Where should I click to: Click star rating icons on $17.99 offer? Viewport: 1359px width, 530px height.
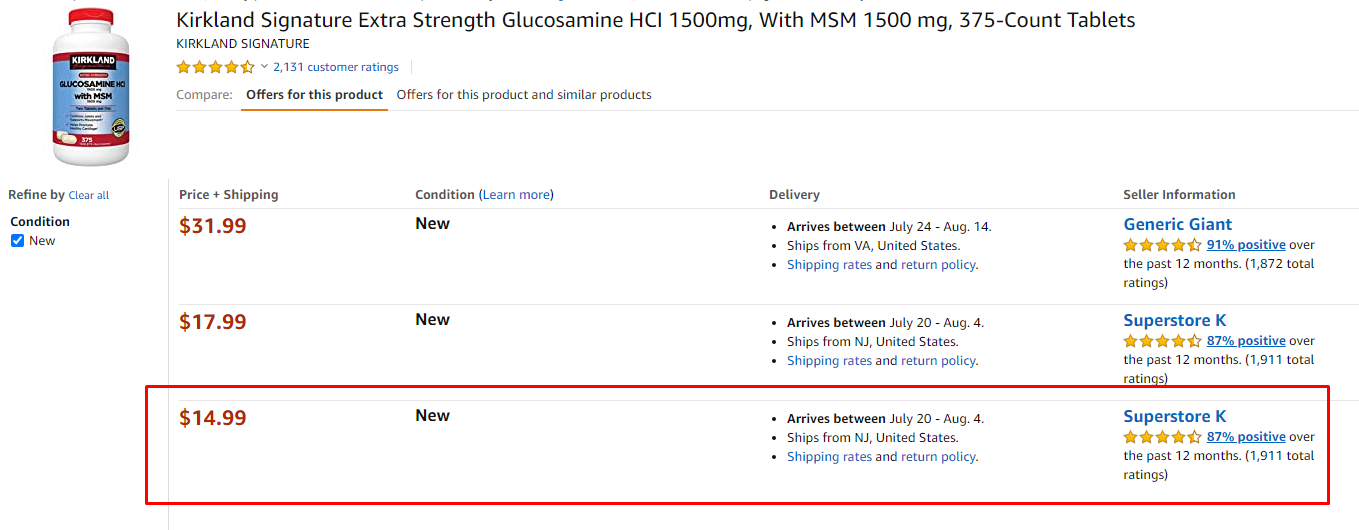(x=1162, y=341)
